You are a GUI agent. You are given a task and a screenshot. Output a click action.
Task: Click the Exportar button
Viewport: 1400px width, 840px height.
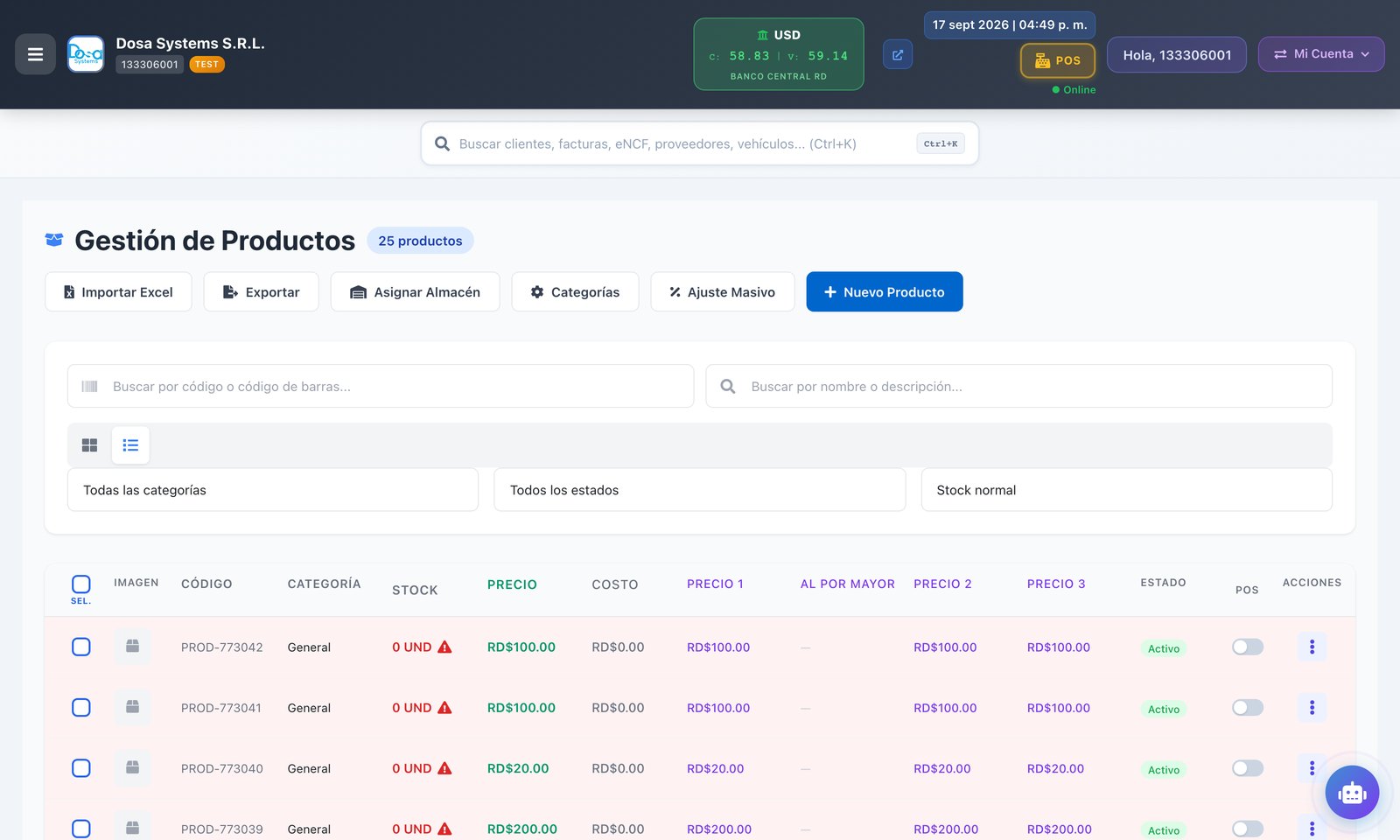click(x=261, y=291)
